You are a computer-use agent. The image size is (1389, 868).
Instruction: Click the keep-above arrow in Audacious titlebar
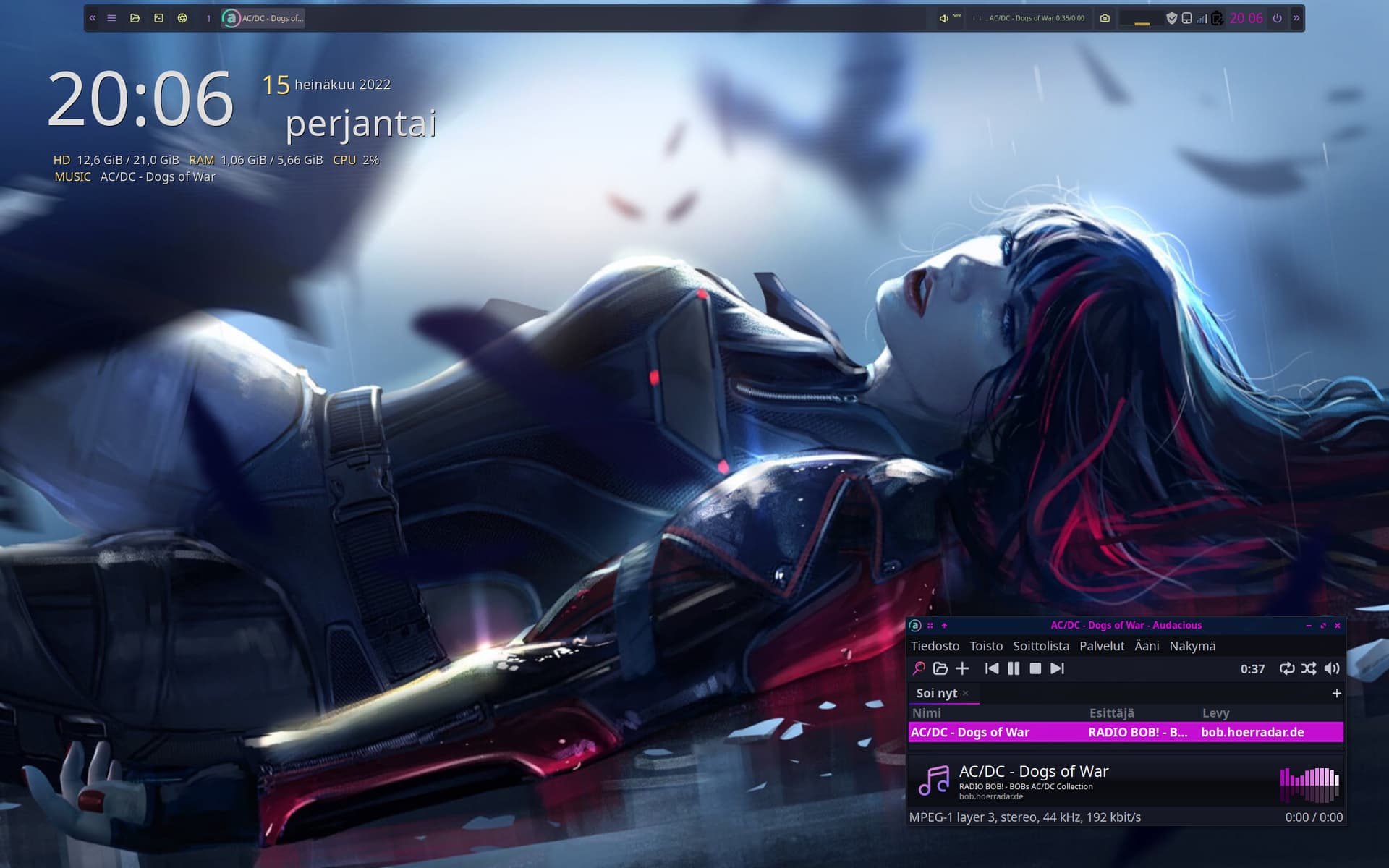tap(944, 625)
